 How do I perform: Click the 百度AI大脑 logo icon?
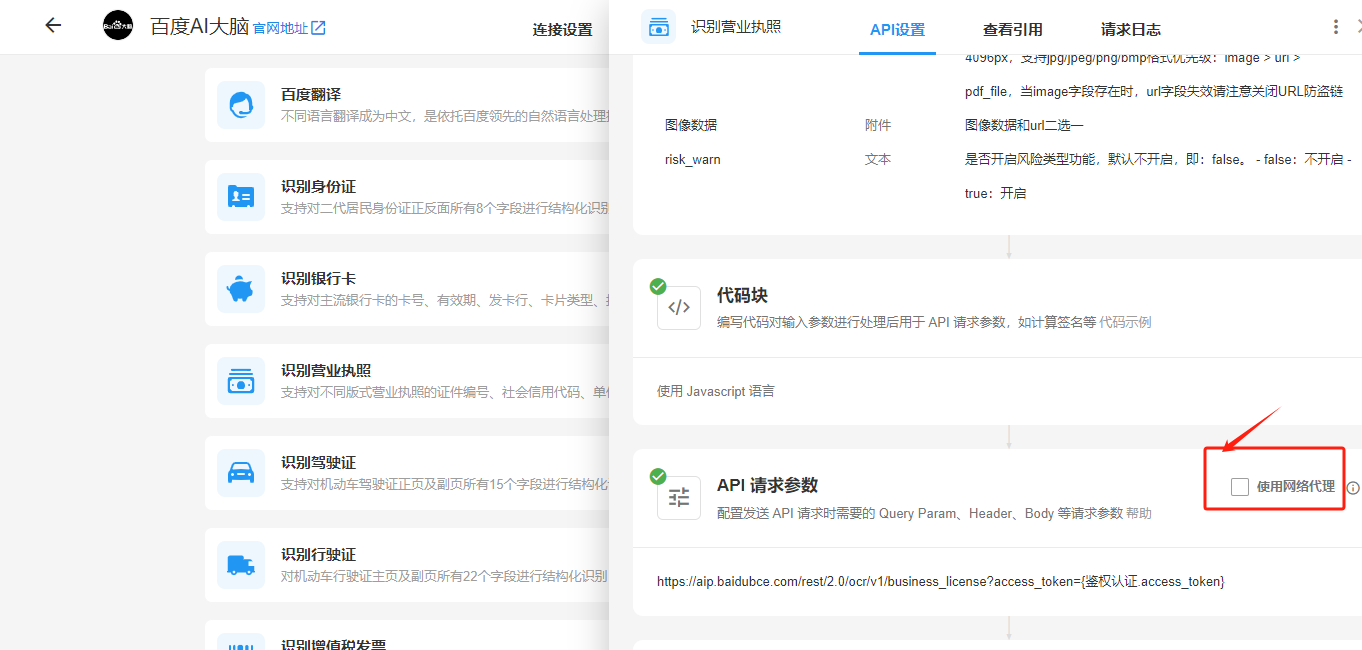pos(118,26)
